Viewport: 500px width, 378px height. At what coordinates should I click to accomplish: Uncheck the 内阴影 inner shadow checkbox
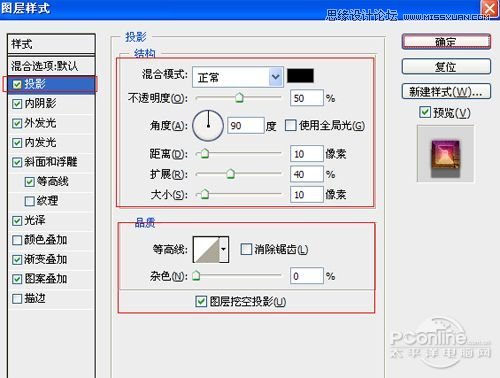tap(17, 104)
